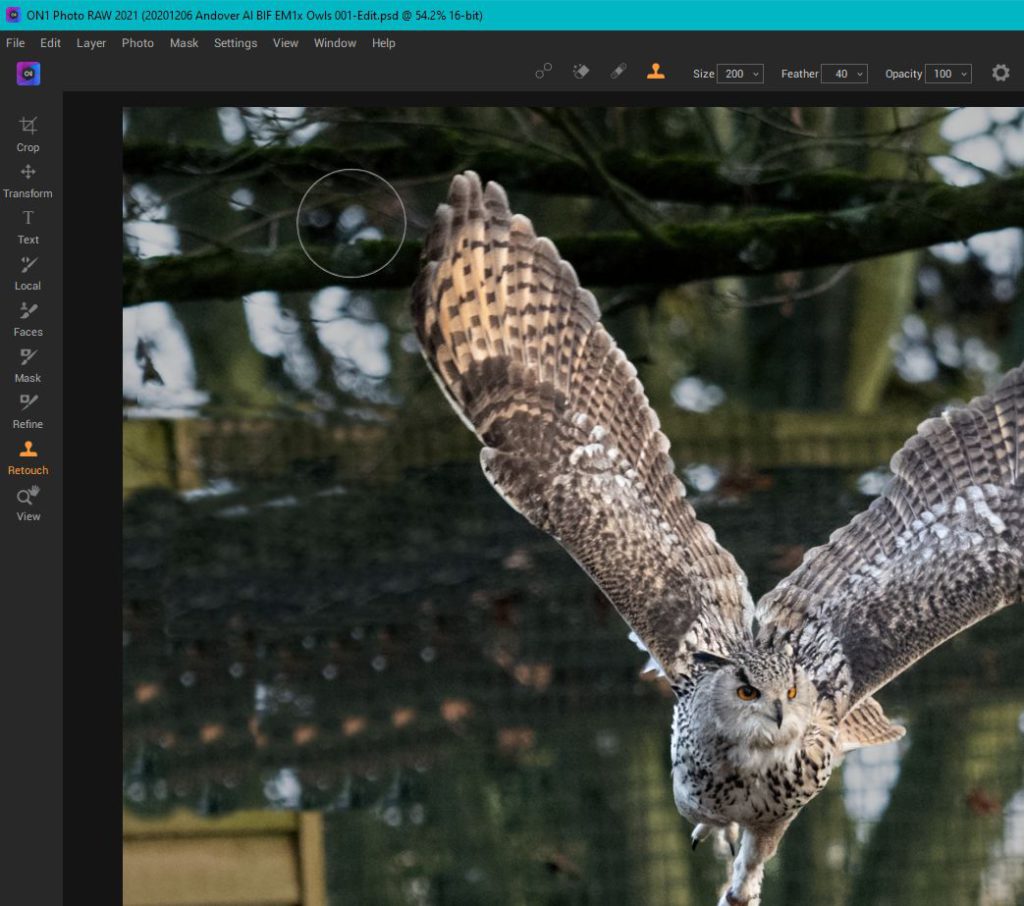The height and width of the screenshot is (906, 1024).
Task: Switch to the Spot Removal tool
Action: (x=543, y=72)
